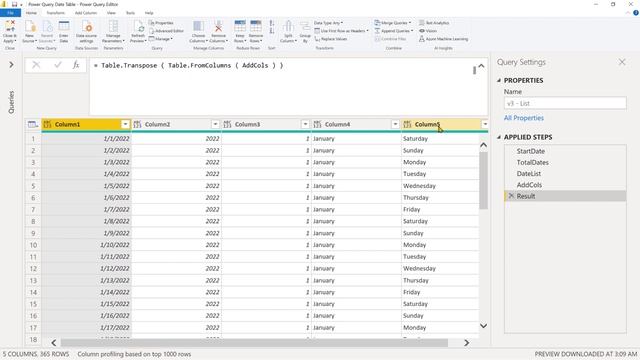Open the Use First Row as Headers dropdown
The image size is (640, 360).
click(341, 31)
